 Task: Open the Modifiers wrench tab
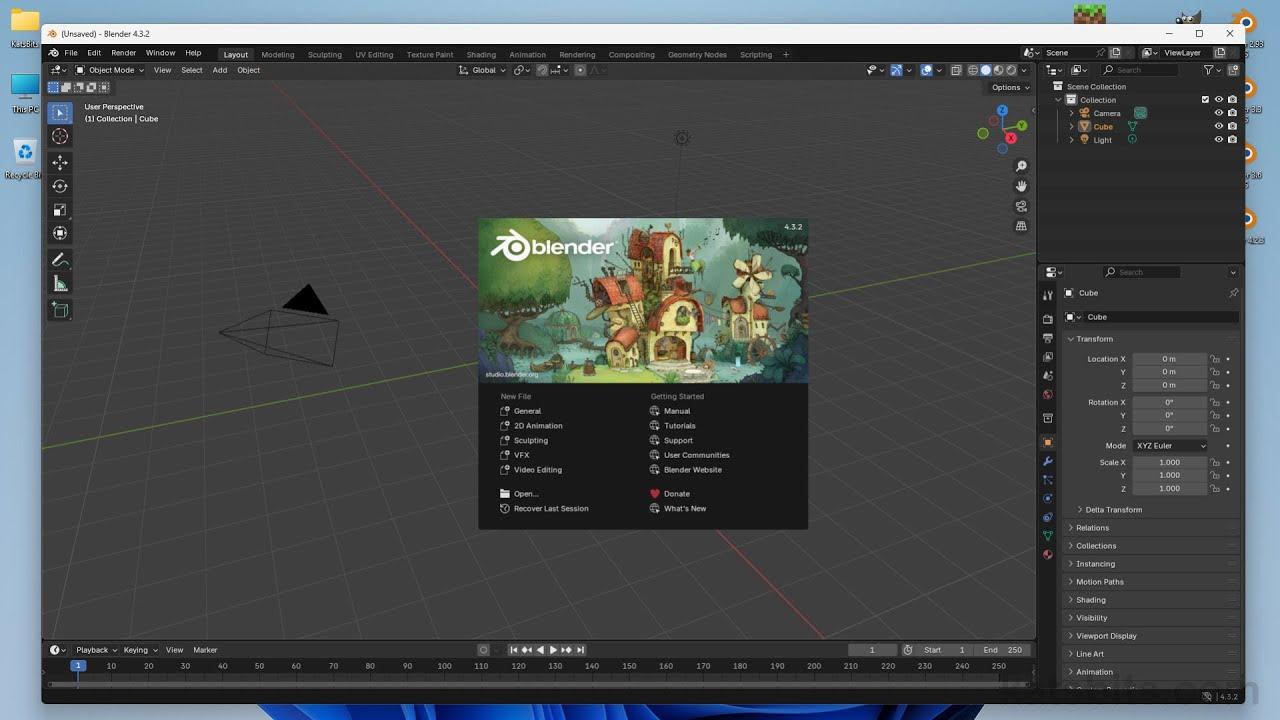tap(1047, 461)
